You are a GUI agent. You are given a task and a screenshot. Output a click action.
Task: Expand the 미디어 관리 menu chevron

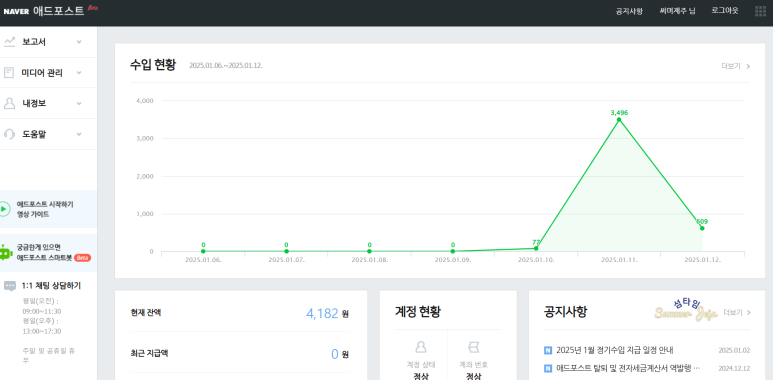(79, 73)
